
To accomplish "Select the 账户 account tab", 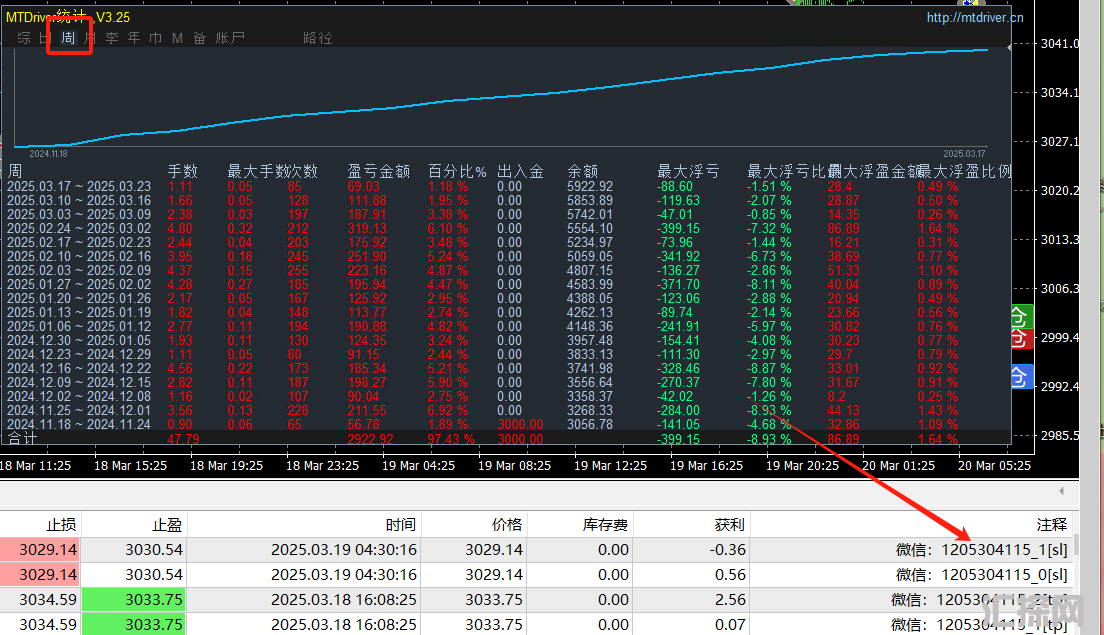I will tap(230, 38).
